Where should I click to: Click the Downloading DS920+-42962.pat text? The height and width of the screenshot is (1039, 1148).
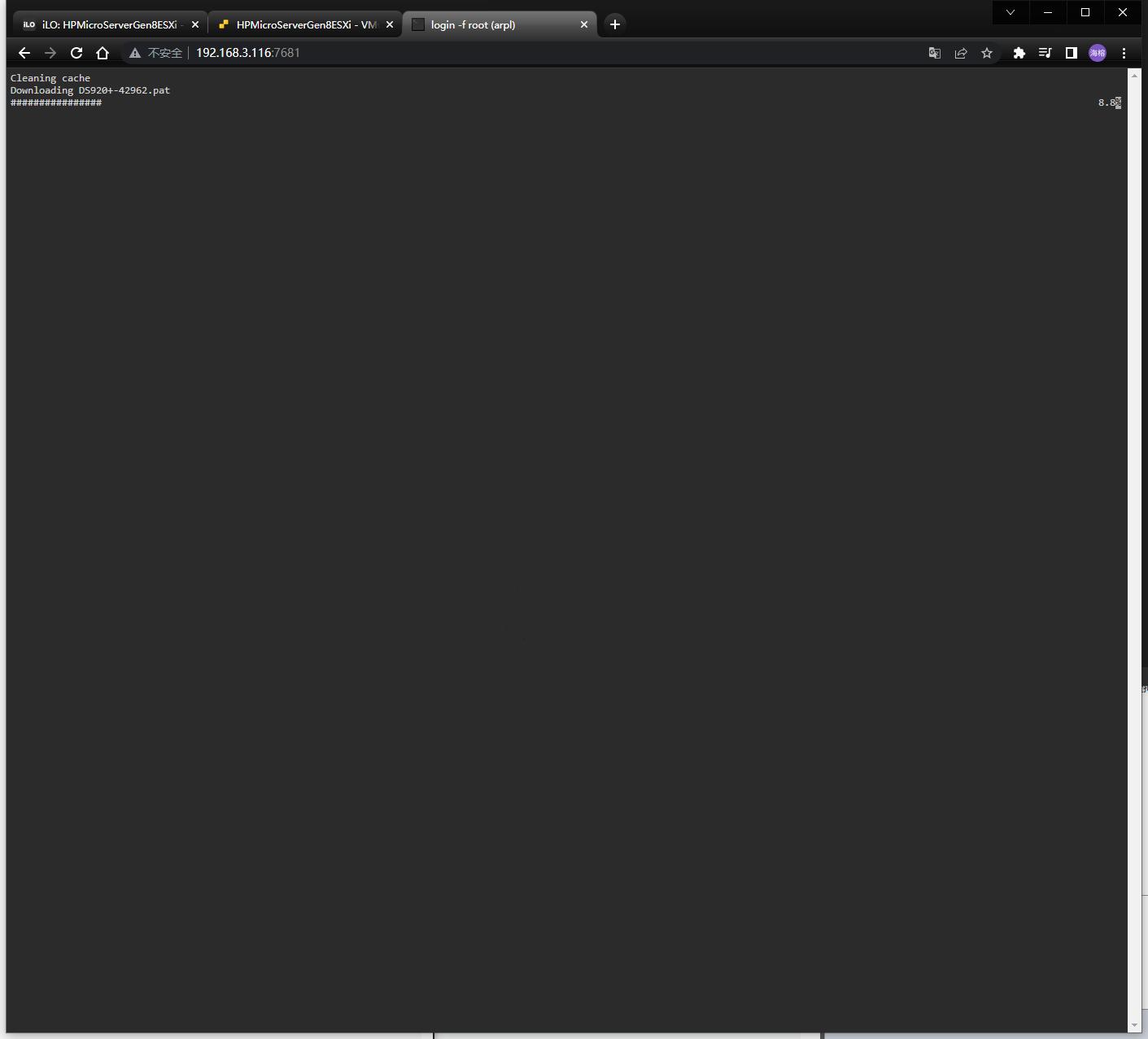90,90
